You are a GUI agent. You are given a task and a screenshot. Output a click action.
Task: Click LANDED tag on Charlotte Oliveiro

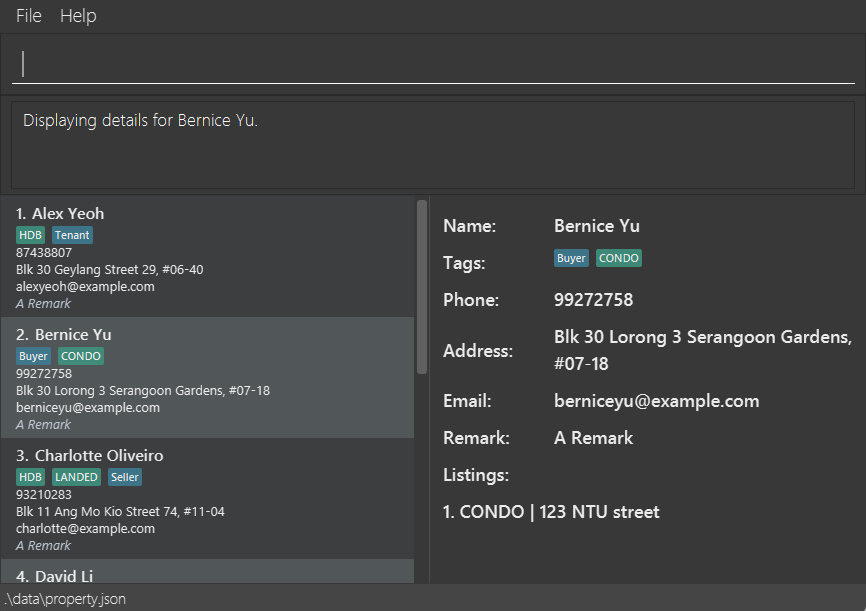pyautogui.click(x=77, y=477)
